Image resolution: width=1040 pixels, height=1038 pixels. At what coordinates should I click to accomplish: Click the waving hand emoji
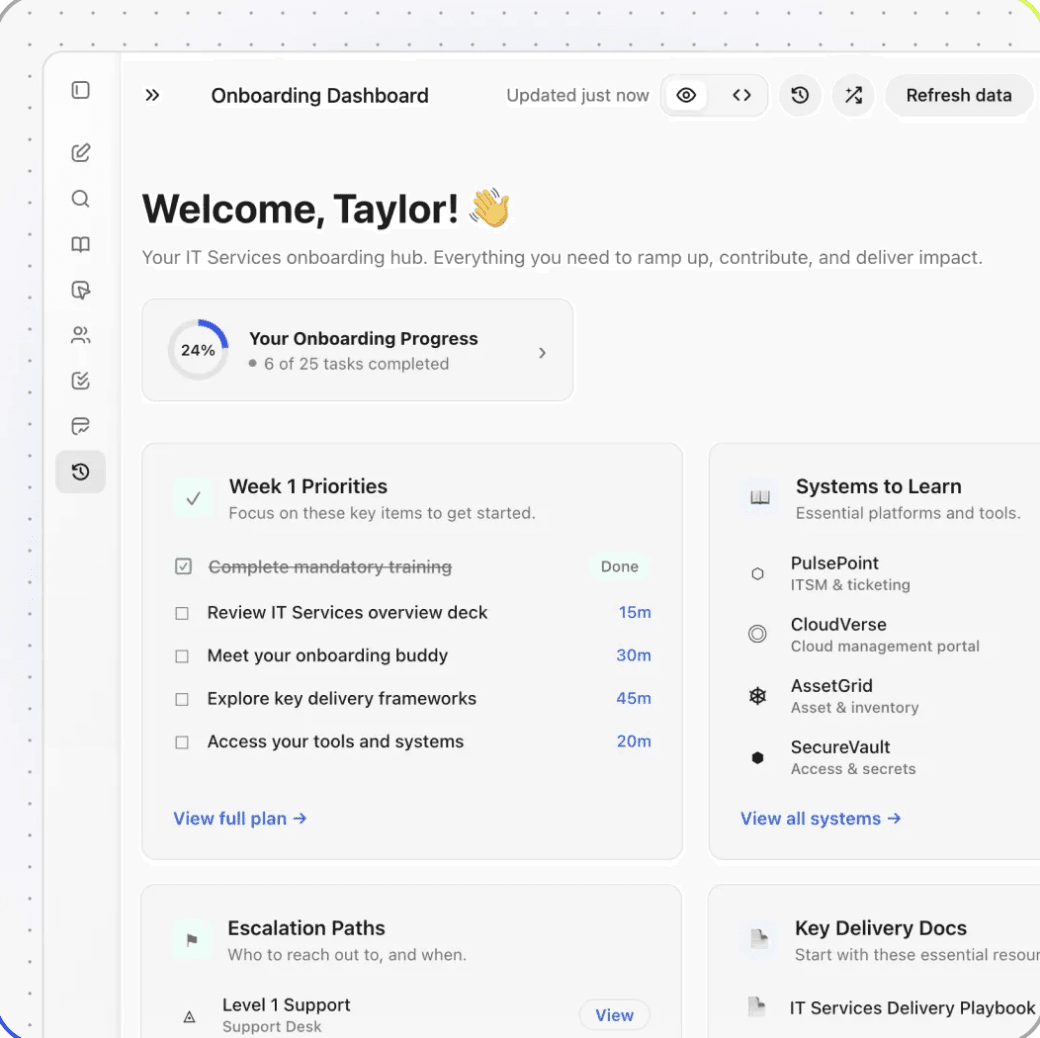tap(490, 208)
